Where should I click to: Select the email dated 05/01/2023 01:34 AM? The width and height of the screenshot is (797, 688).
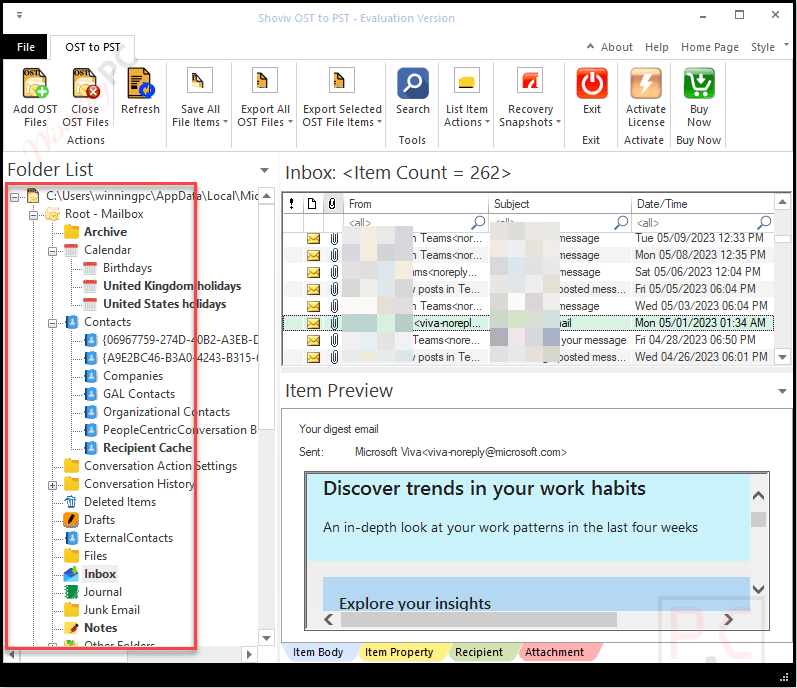tap(528, 323)
